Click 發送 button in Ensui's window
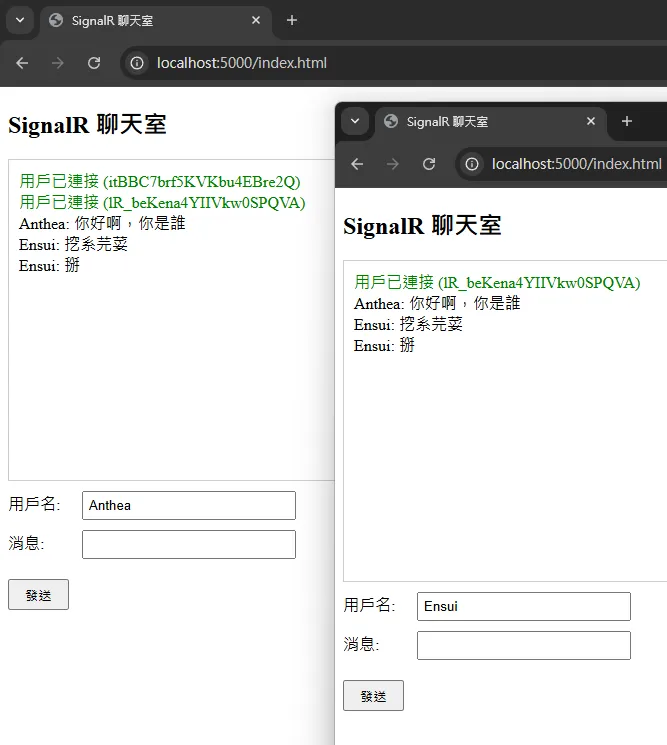 [373, 696]
